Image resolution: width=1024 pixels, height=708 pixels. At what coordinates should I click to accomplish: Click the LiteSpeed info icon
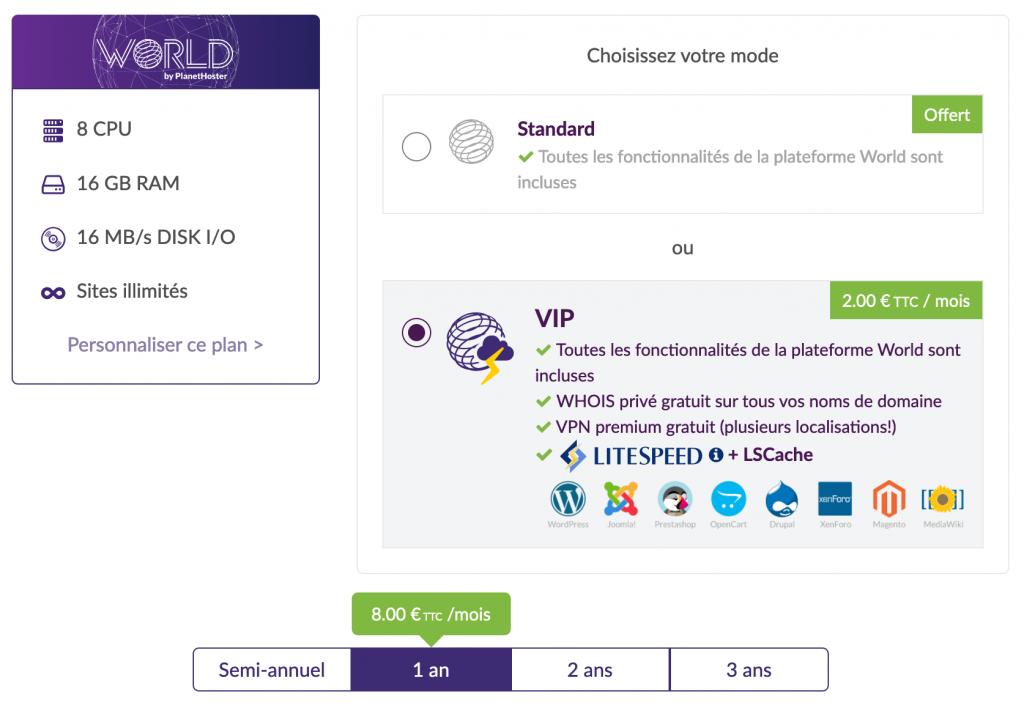point(716,455)
